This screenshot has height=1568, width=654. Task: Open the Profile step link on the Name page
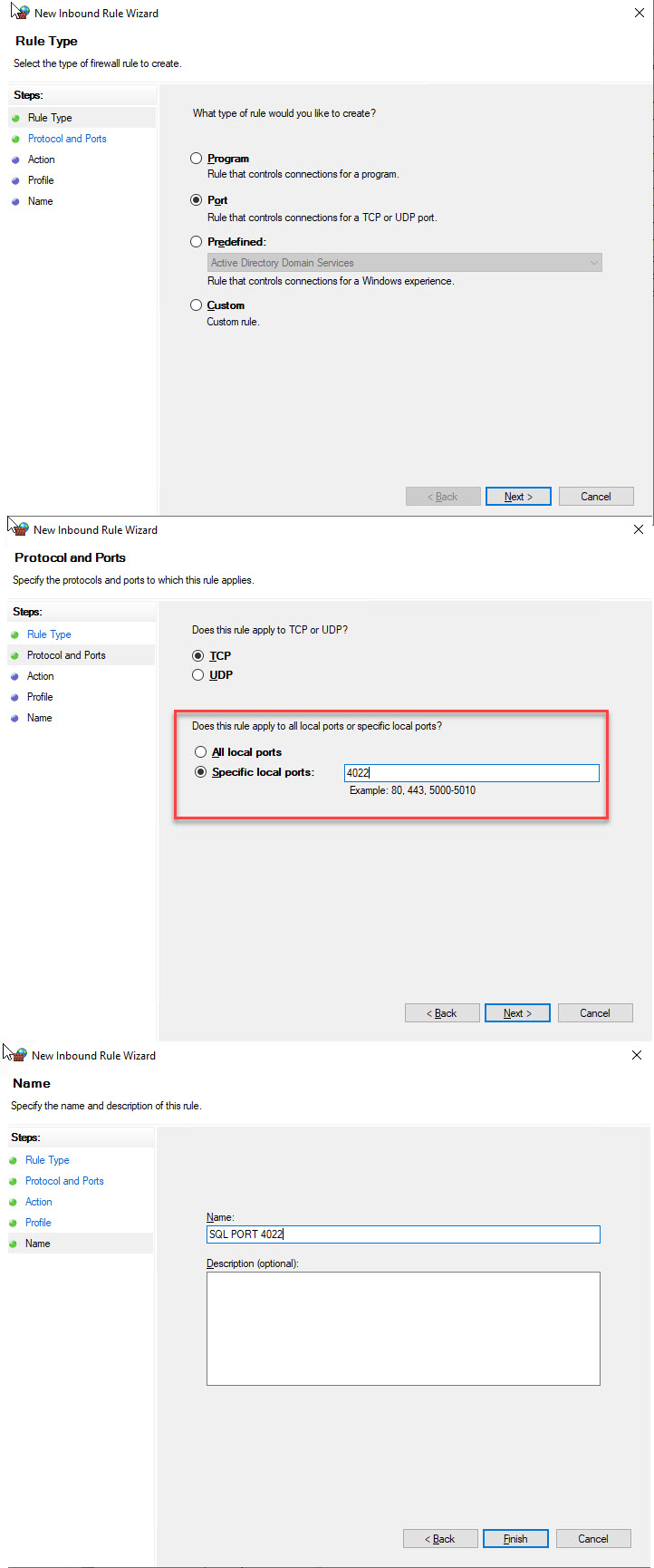coord(38,1223)
